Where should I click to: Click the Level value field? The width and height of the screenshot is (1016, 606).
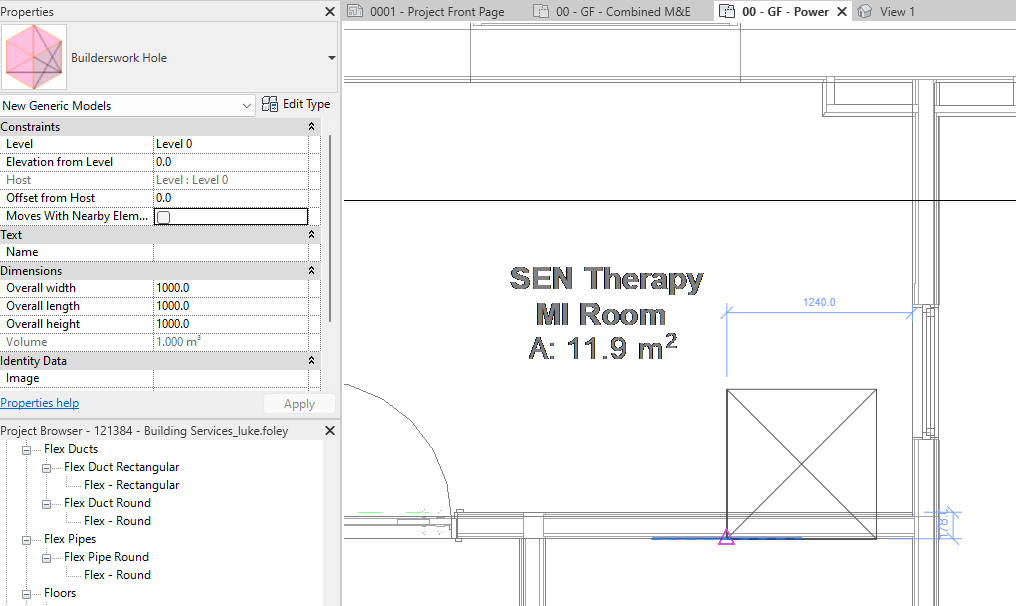coord(231,144)
